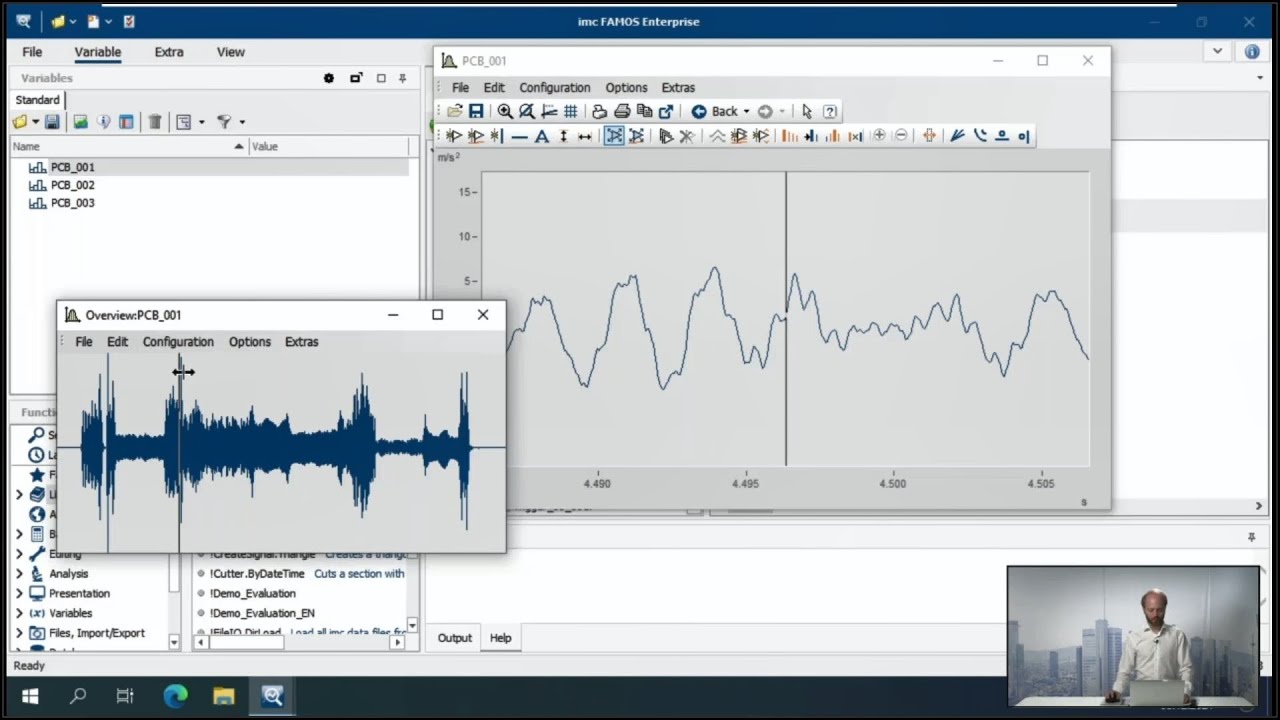Click the save disk icon in Variables toolbar
The image size is (1280, 720).
tap(52, 122)
